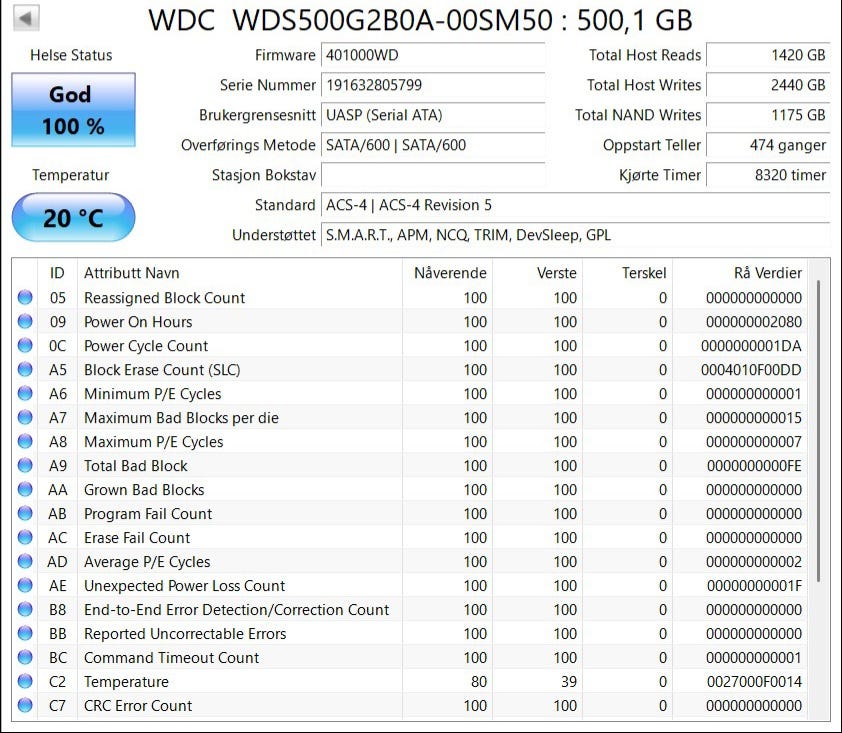Image resolution: width=842 pixels, height=733 pixels.
Task: Click the Brukergrensesnitt field UASP (Serial ATA)
Action: [x=433, y=115]
